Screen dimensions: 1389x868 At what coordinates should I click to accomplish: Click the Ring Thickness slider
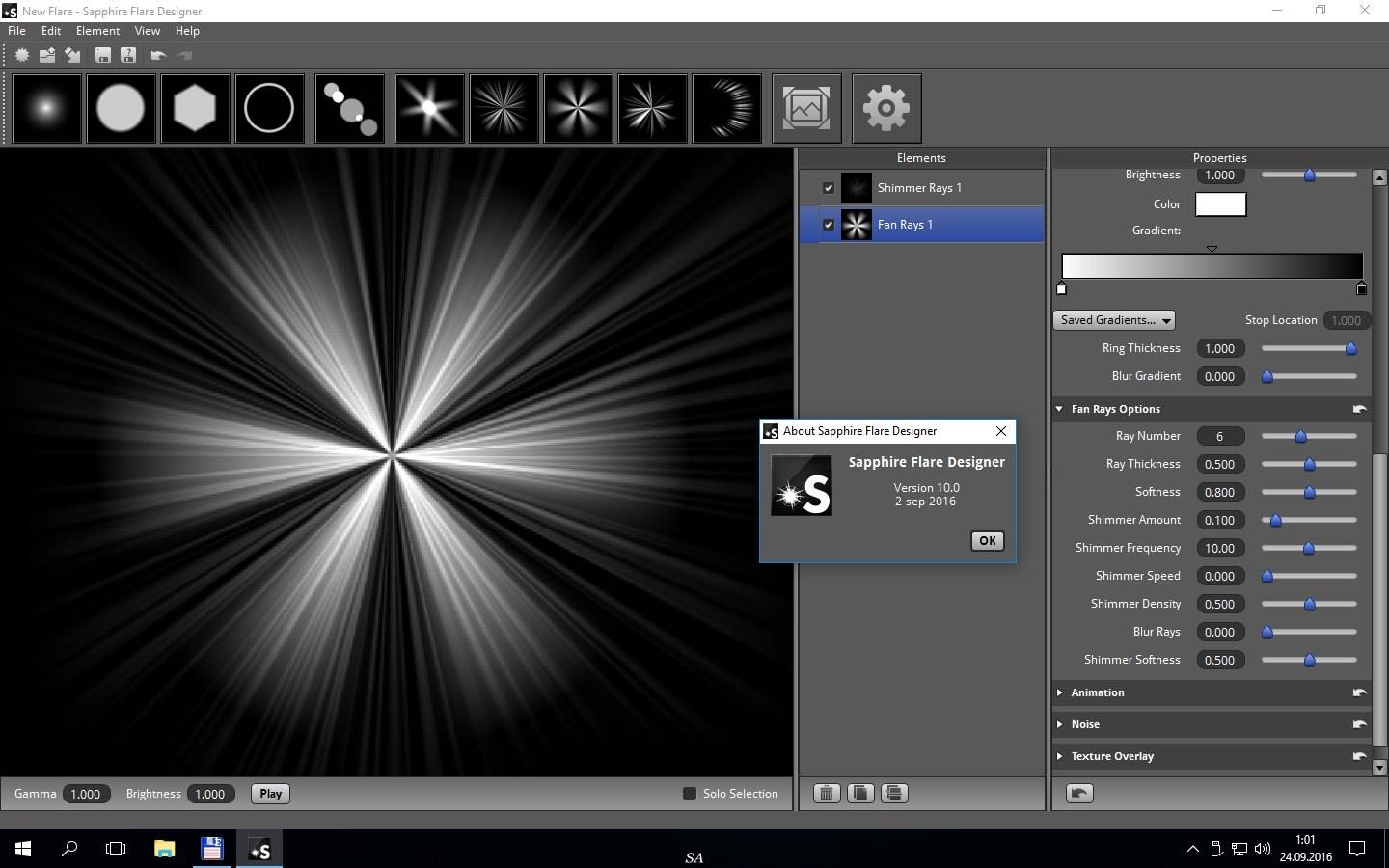pyautogui.click(x=1309, y=348)
